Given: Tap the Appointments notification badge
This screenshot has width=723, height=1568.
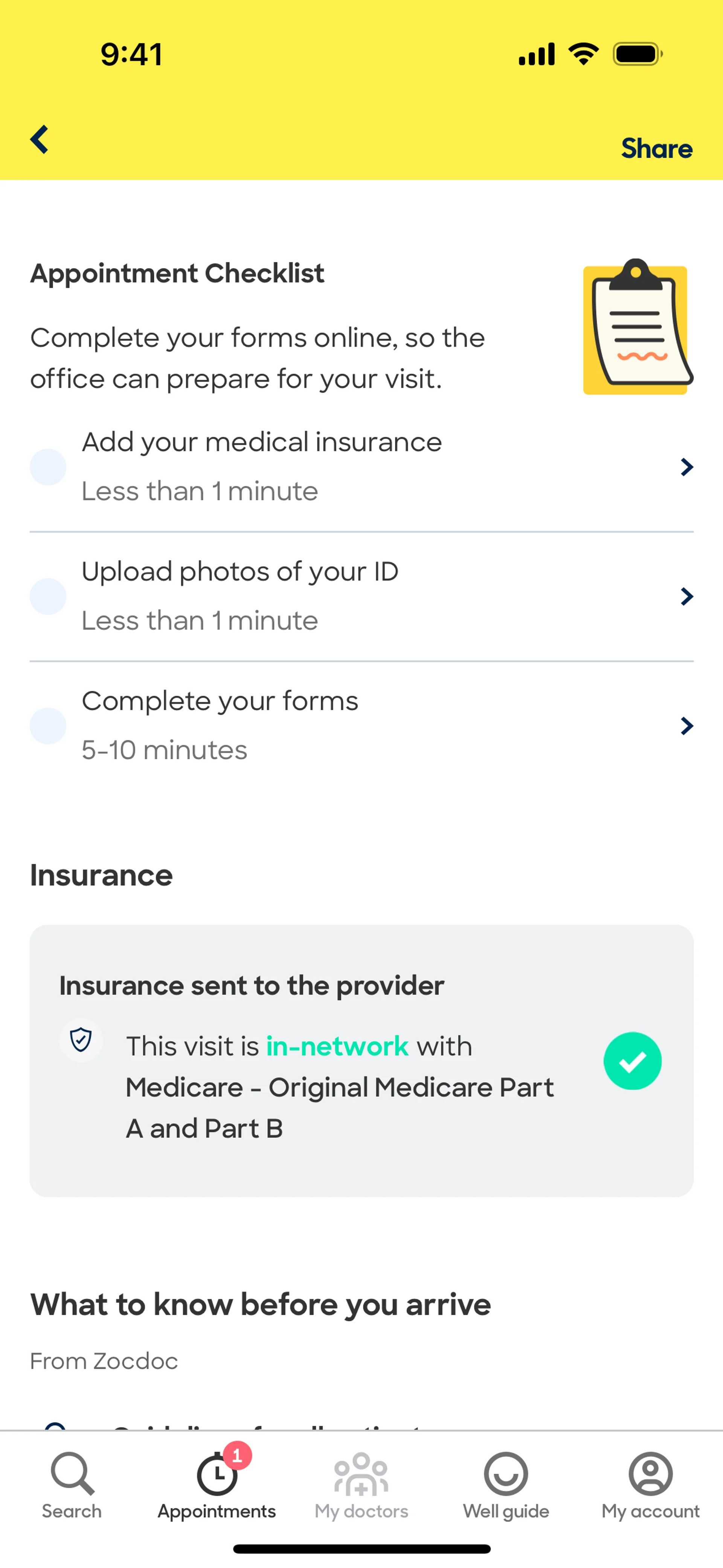Looking at the screenshot, I should 237,1455.
